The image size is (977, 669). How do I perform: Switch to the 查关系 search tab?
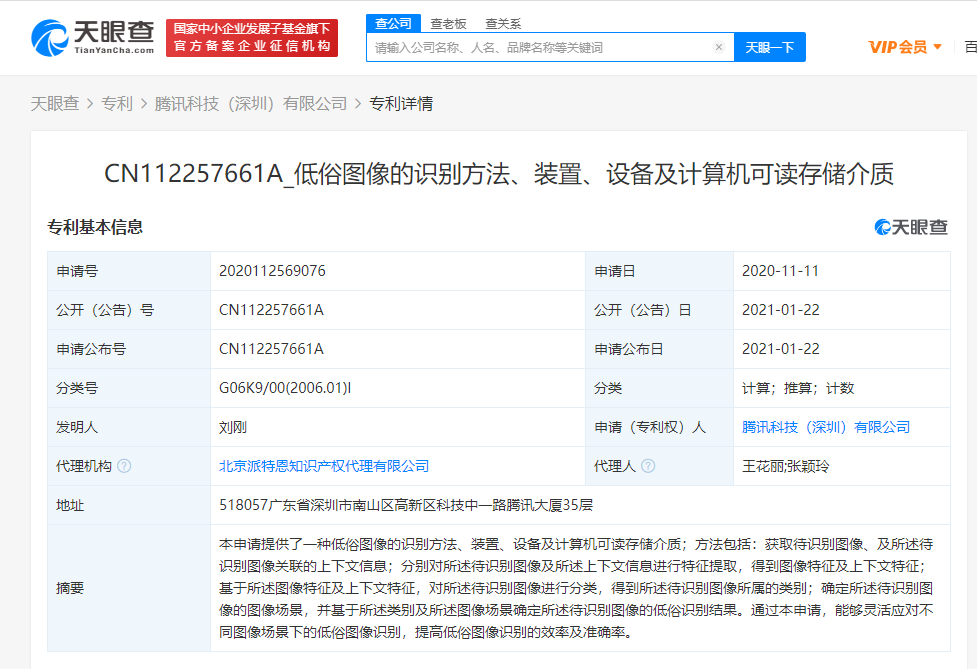pyautogui.click(x=502, y=22)
